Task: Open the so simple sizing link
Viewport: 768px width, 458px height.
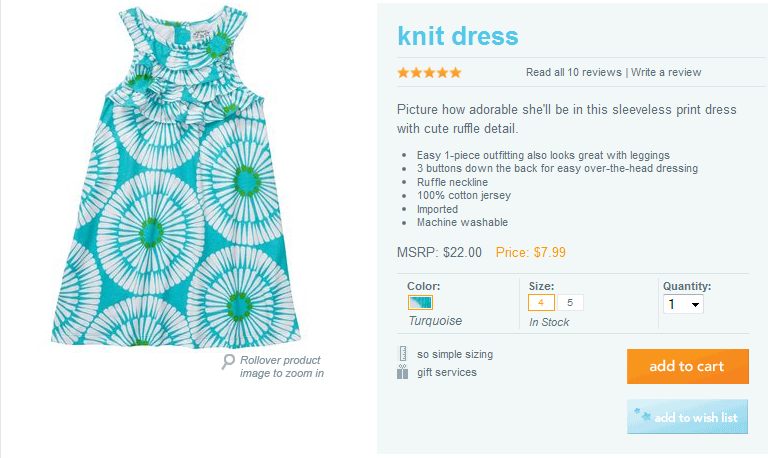Action: coord(455,354)
